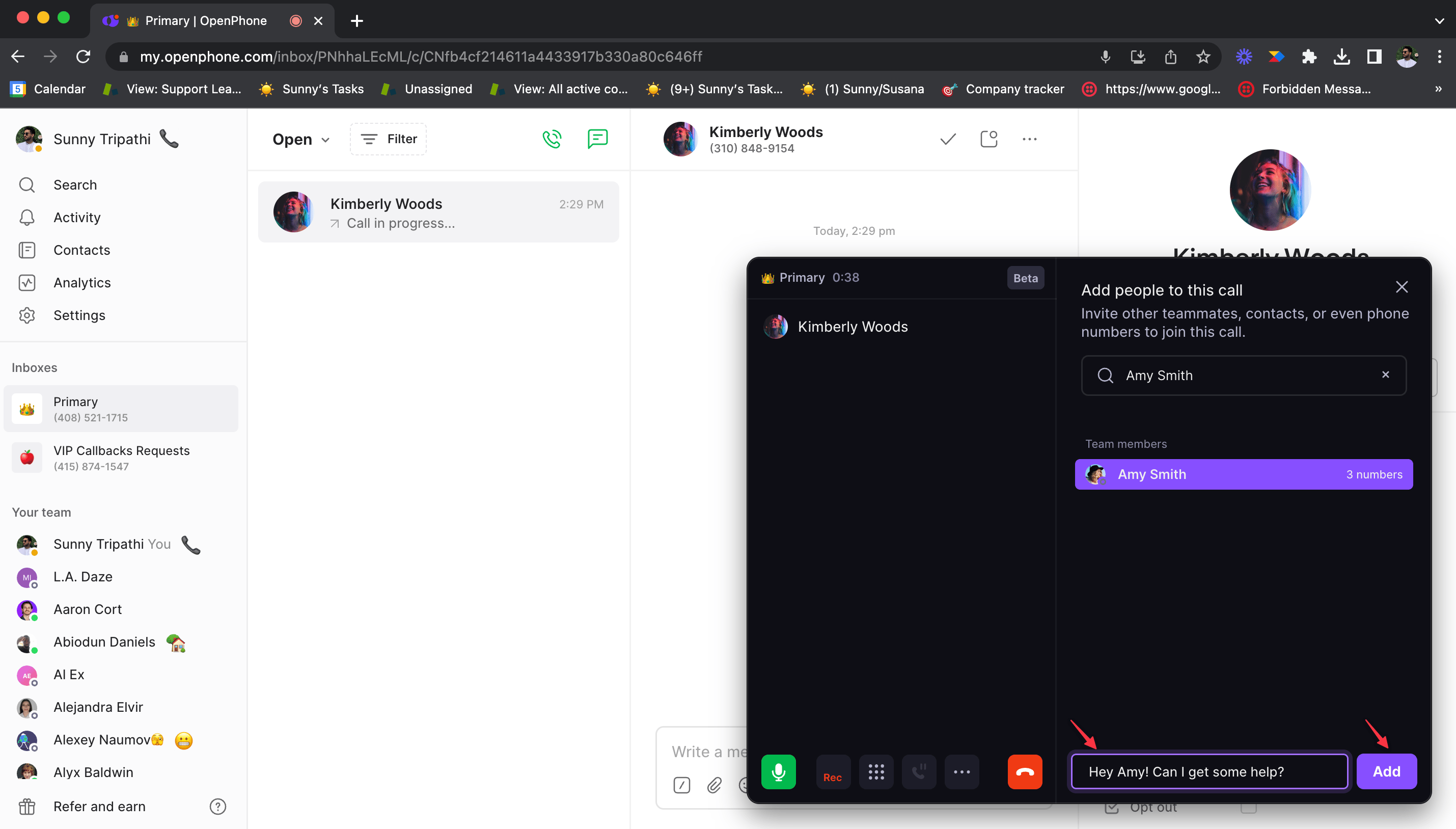Select the Analytics menu item in sidebar

tap(82, 282)
